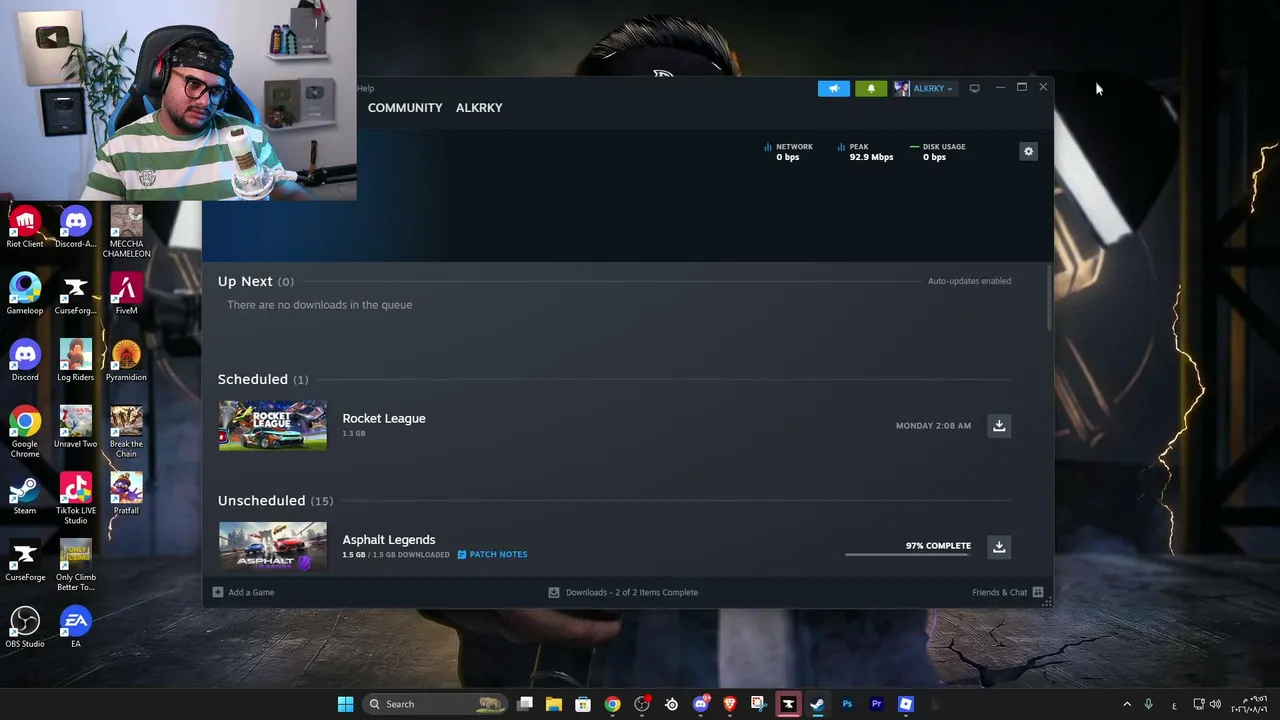1280x720 pixels.
Task: Select the Discord-A... desktop shortcut
Action: (76, 227)
